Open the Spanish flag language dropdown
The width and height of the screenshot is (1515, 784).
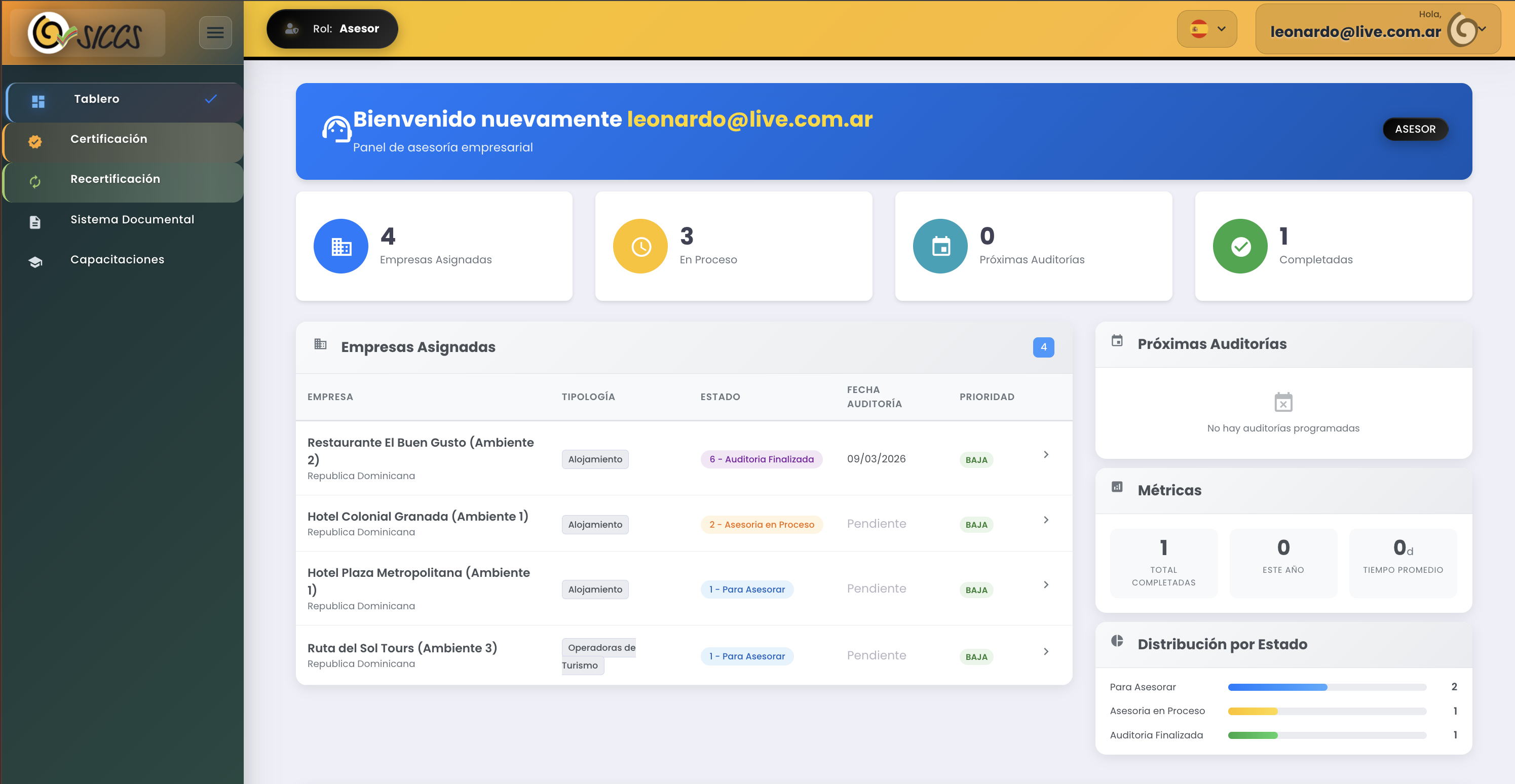tap(1206, 29)
